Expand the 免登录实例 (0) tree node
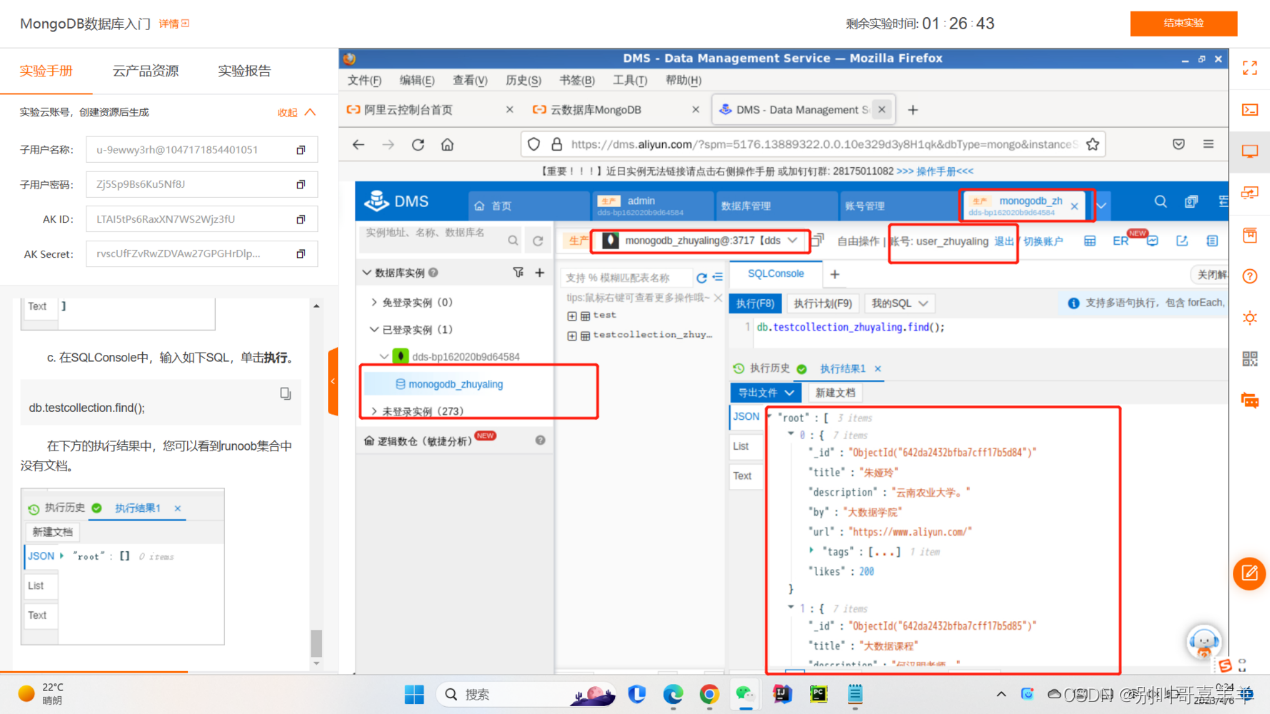1270x714 pixels. point(375,302)
